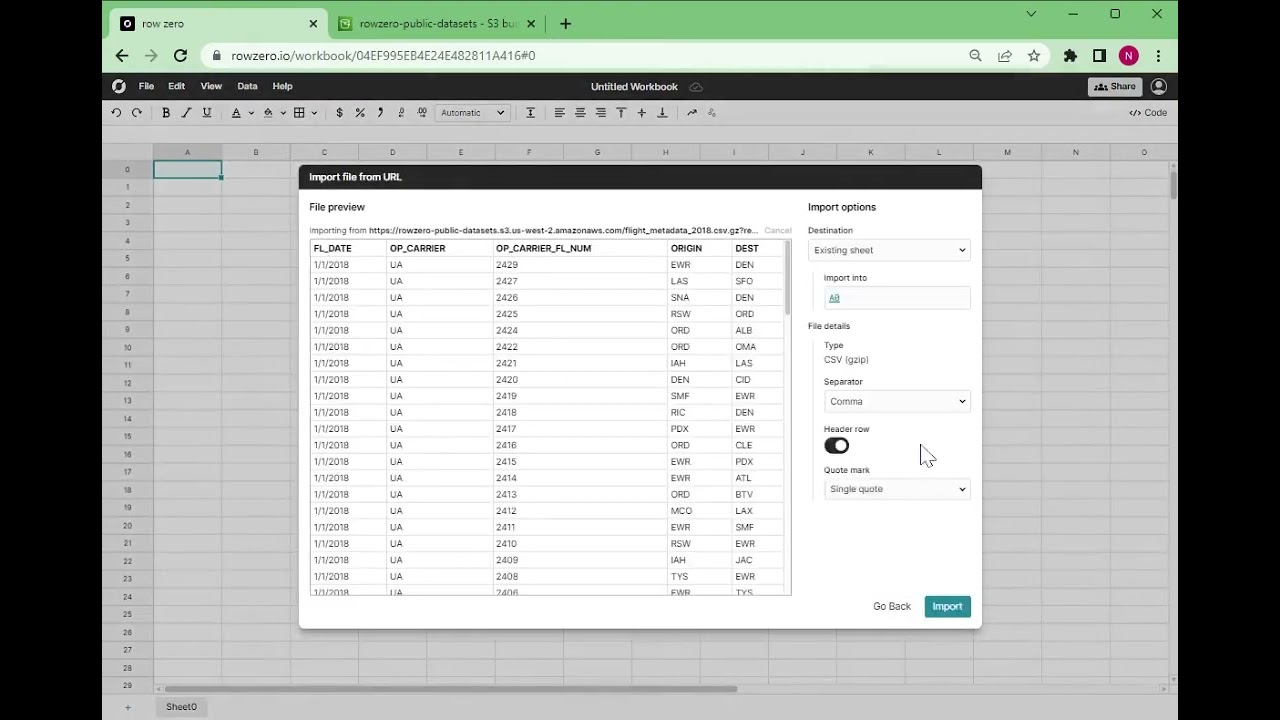Image resolution: width=1280 pixels, height=720 pixels.
Task: Decrease decimal places
Action: point(401,113)
